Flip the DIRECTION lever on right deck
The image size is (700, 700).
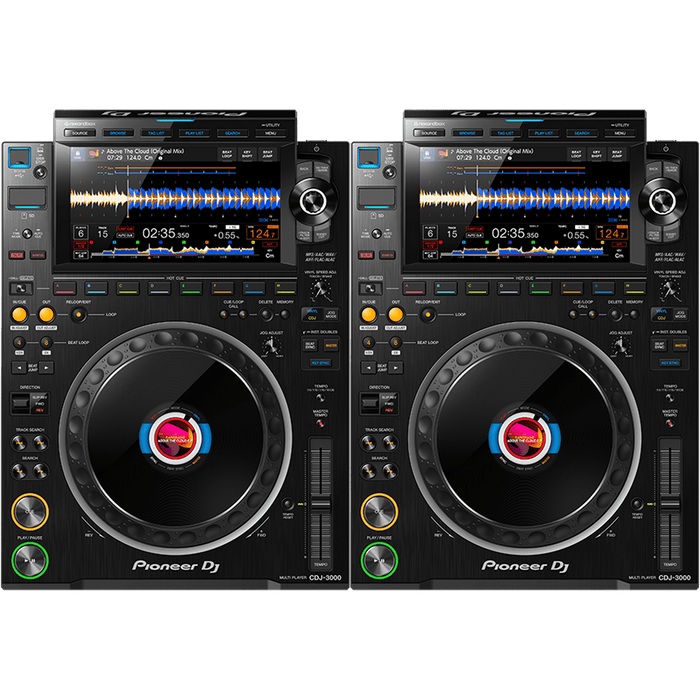(370, 403)
